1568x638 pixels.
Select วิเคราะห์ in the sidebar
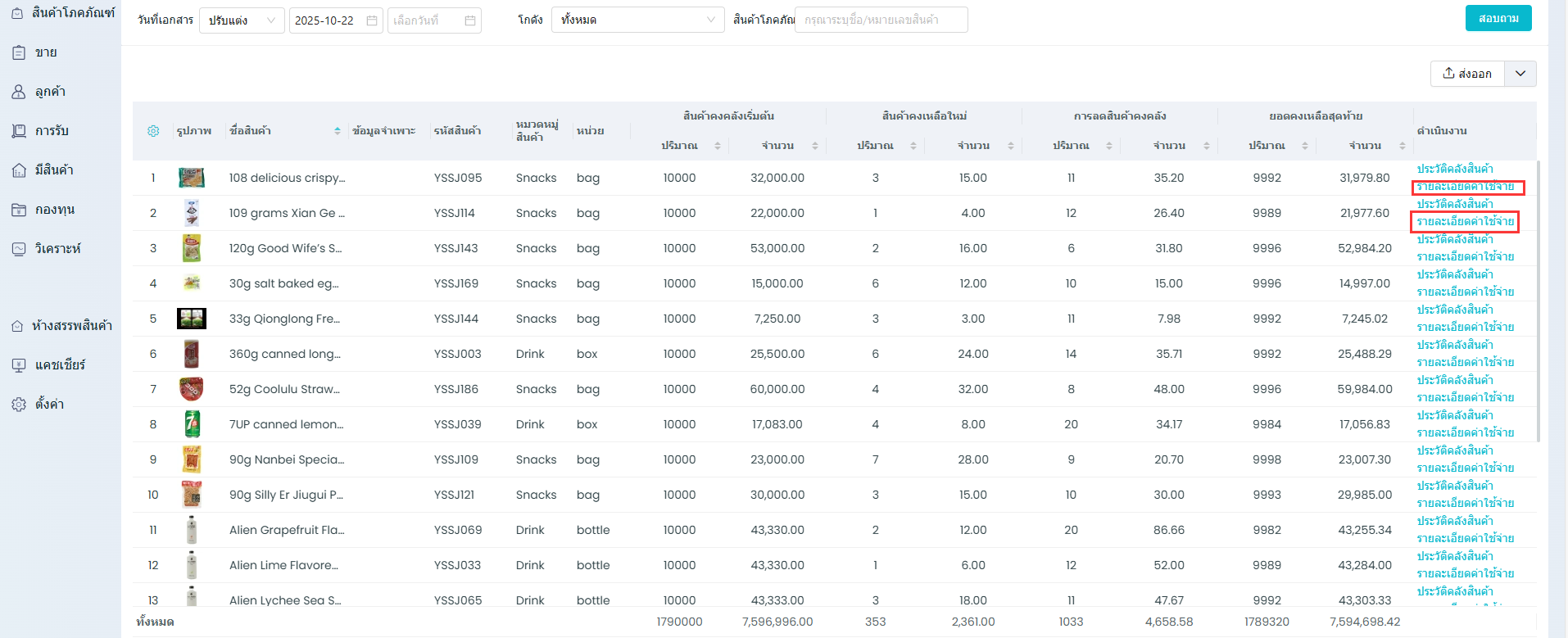click(x=57, y=249)
